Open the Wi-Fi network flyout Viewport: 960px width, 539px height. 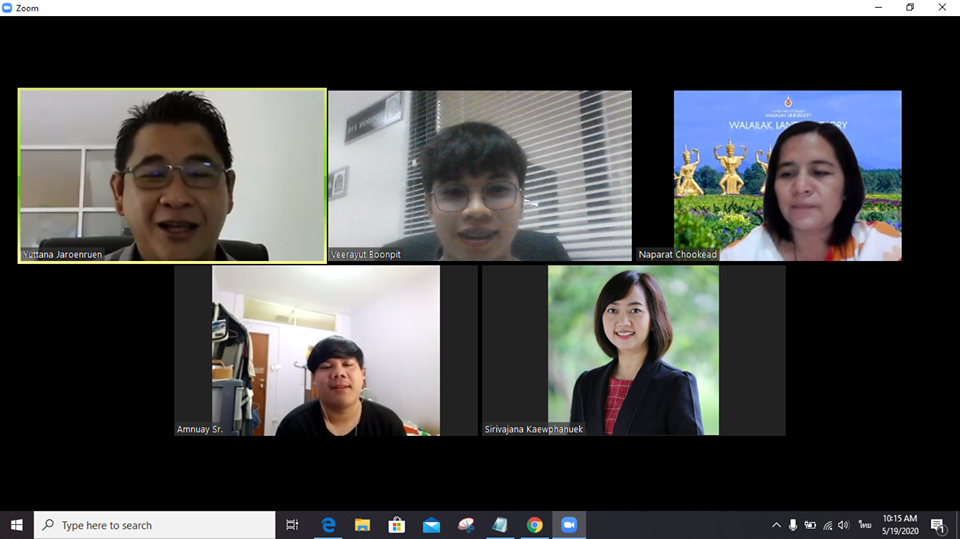click(x=827, y=525)
